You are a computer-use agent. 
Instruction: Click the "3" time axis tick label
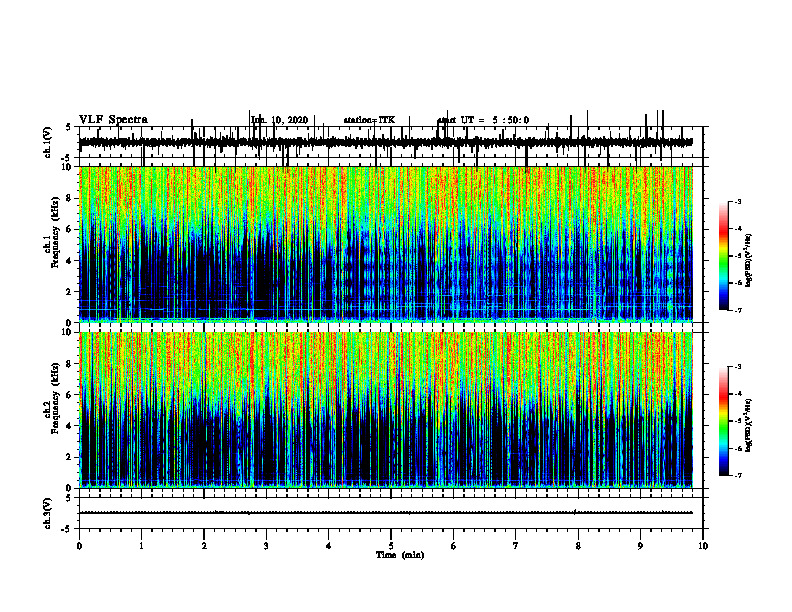(266, 546)
